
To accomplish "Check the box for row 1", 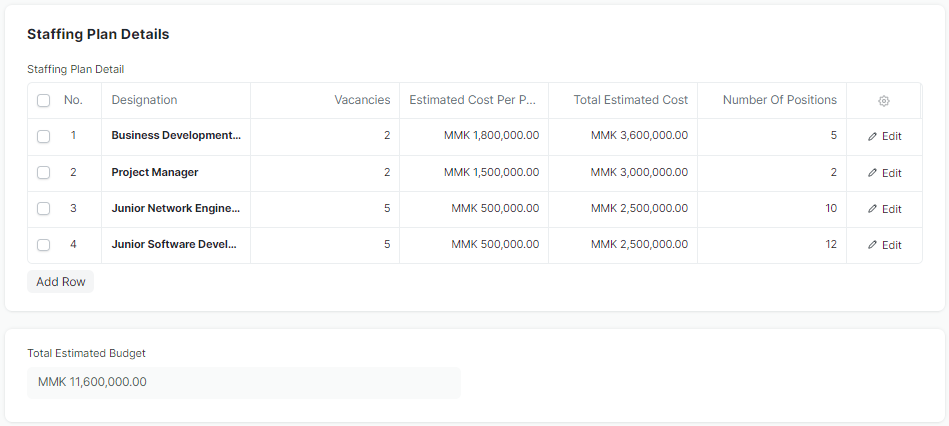I will [x=44, y=137].
